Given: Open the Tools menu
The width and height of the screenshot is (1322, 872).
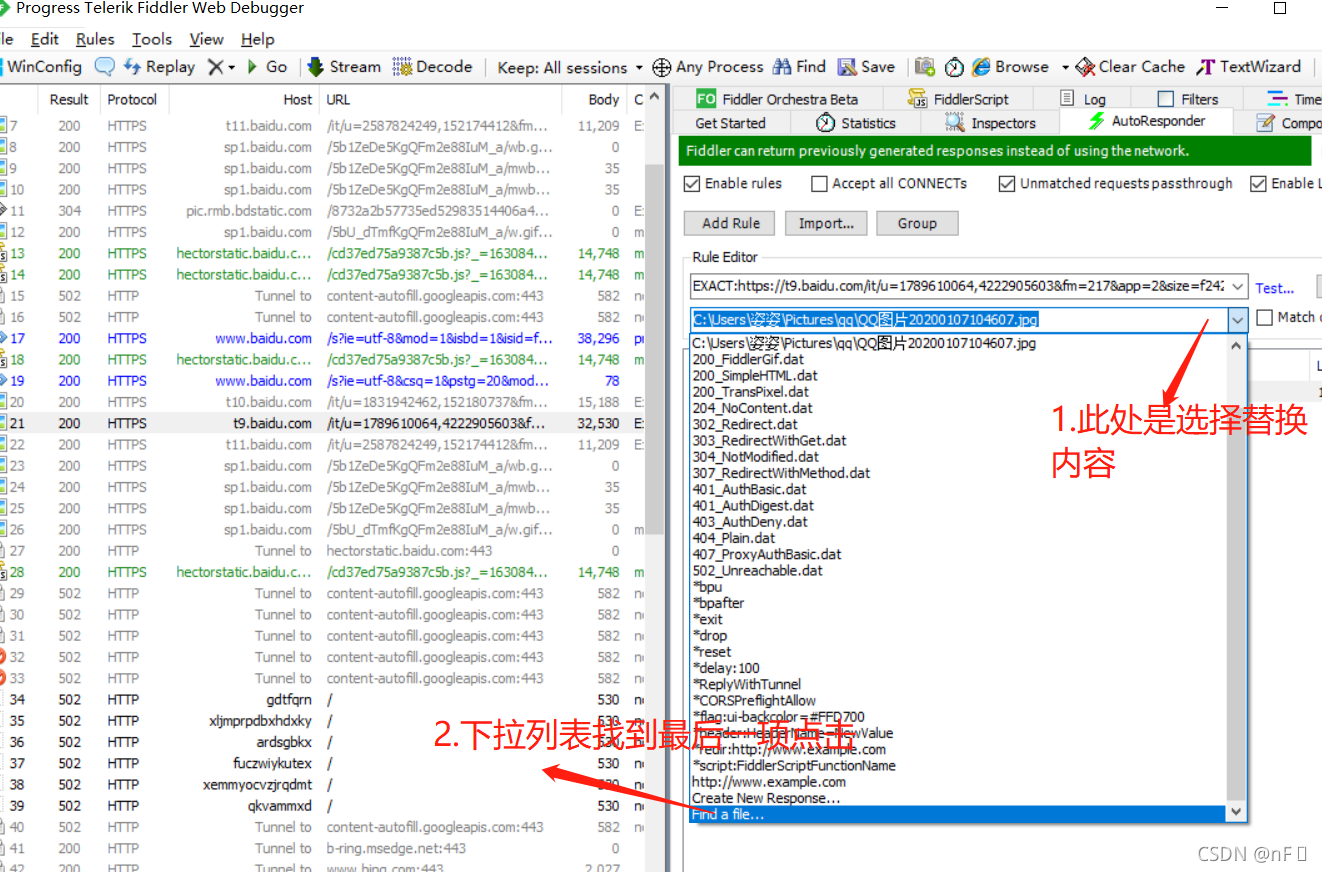Looking at the screenshot, I should tap(152, 39).
